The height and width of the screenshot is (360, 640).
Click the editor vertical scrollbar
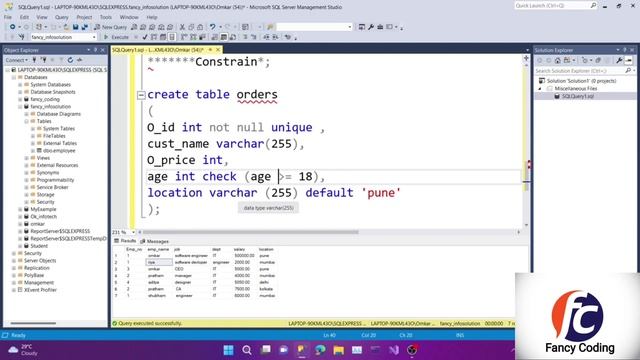pos(526,176)
